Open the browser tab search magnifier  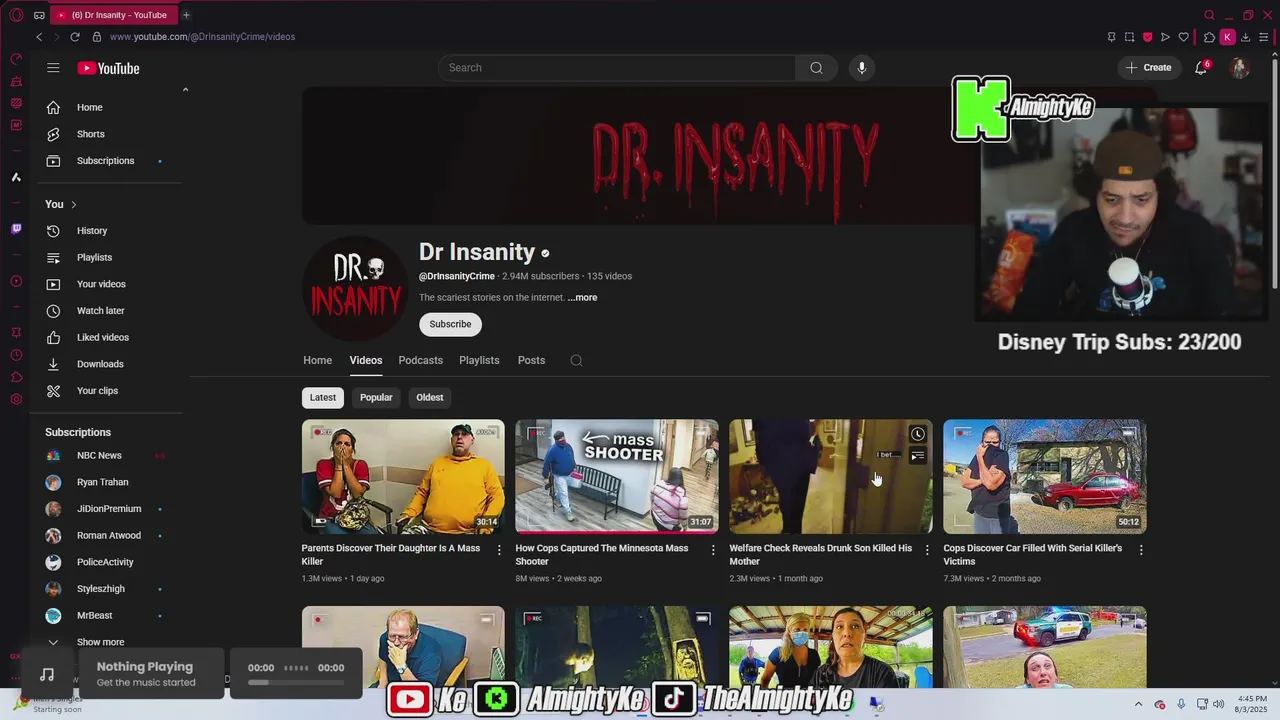click(x=1209, y=15)
